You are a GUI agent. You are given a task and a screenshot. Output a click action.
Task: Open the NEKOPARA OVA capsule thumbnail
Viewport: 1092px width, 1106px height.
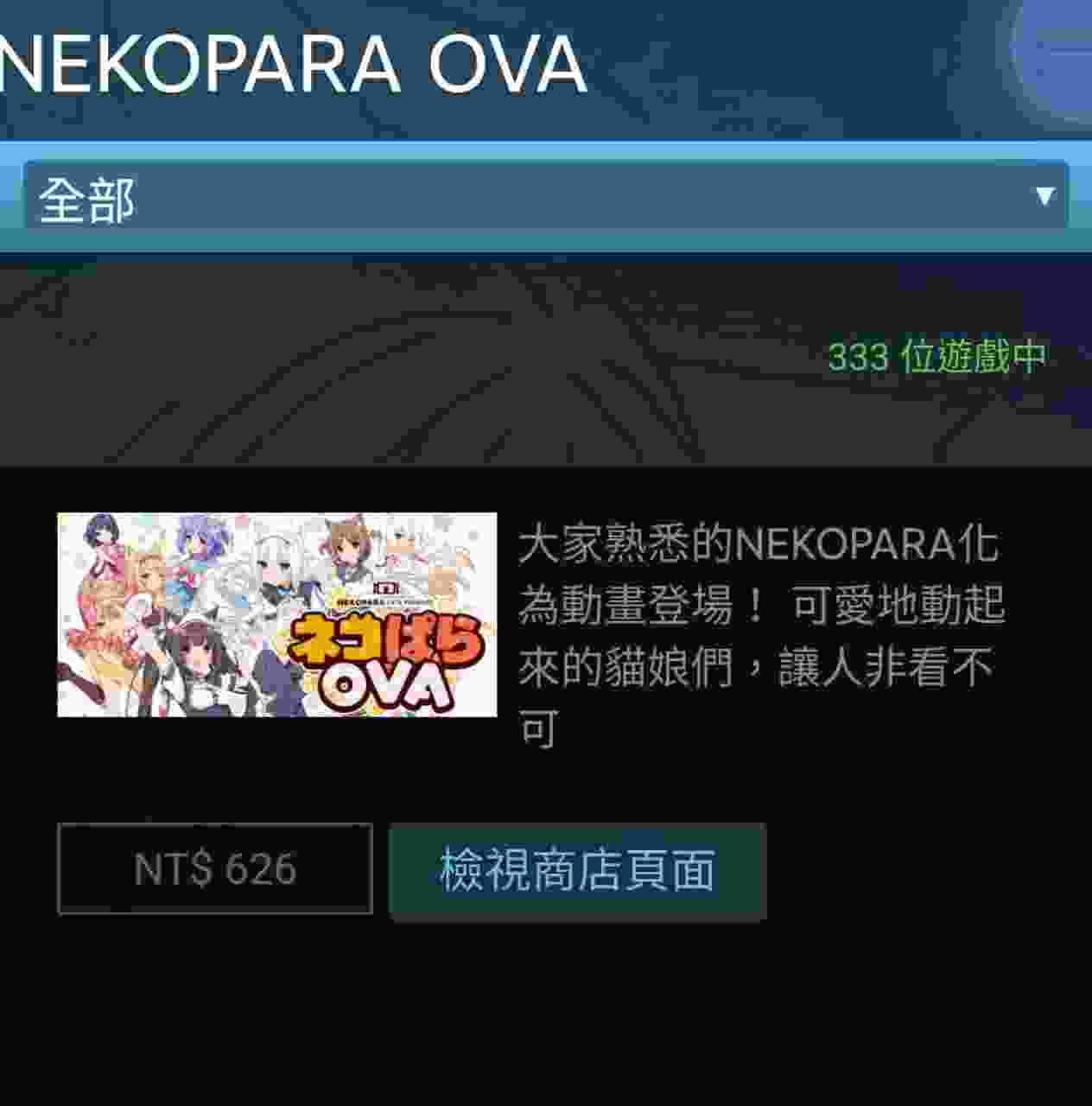[276, 614]
